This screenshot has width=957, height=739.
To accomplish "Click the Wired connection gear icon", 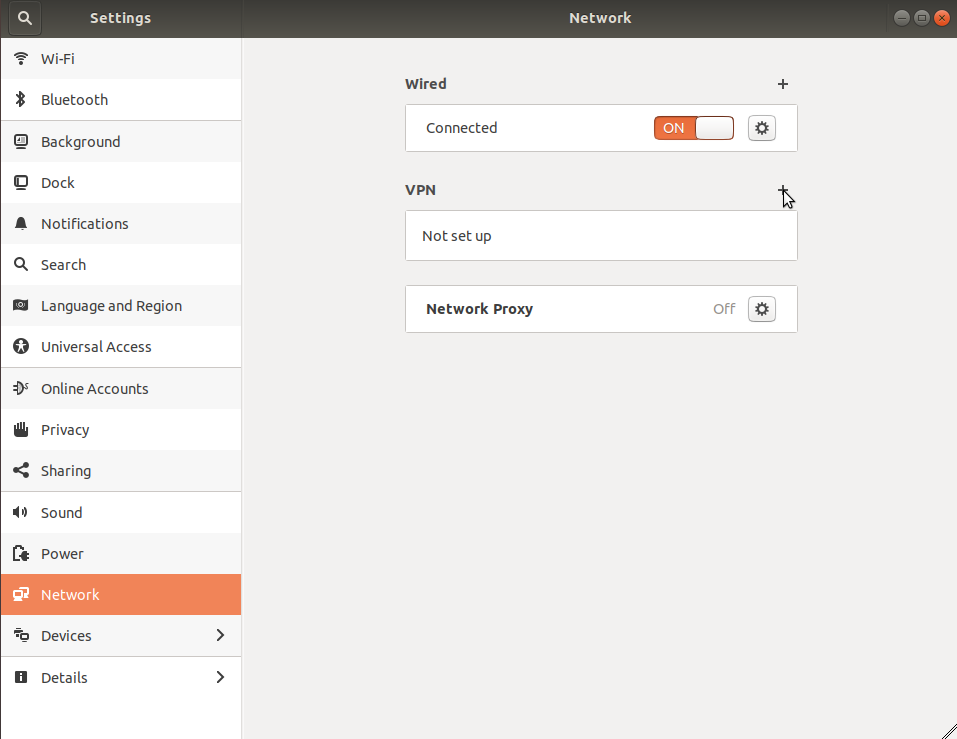I will point(762,128).
